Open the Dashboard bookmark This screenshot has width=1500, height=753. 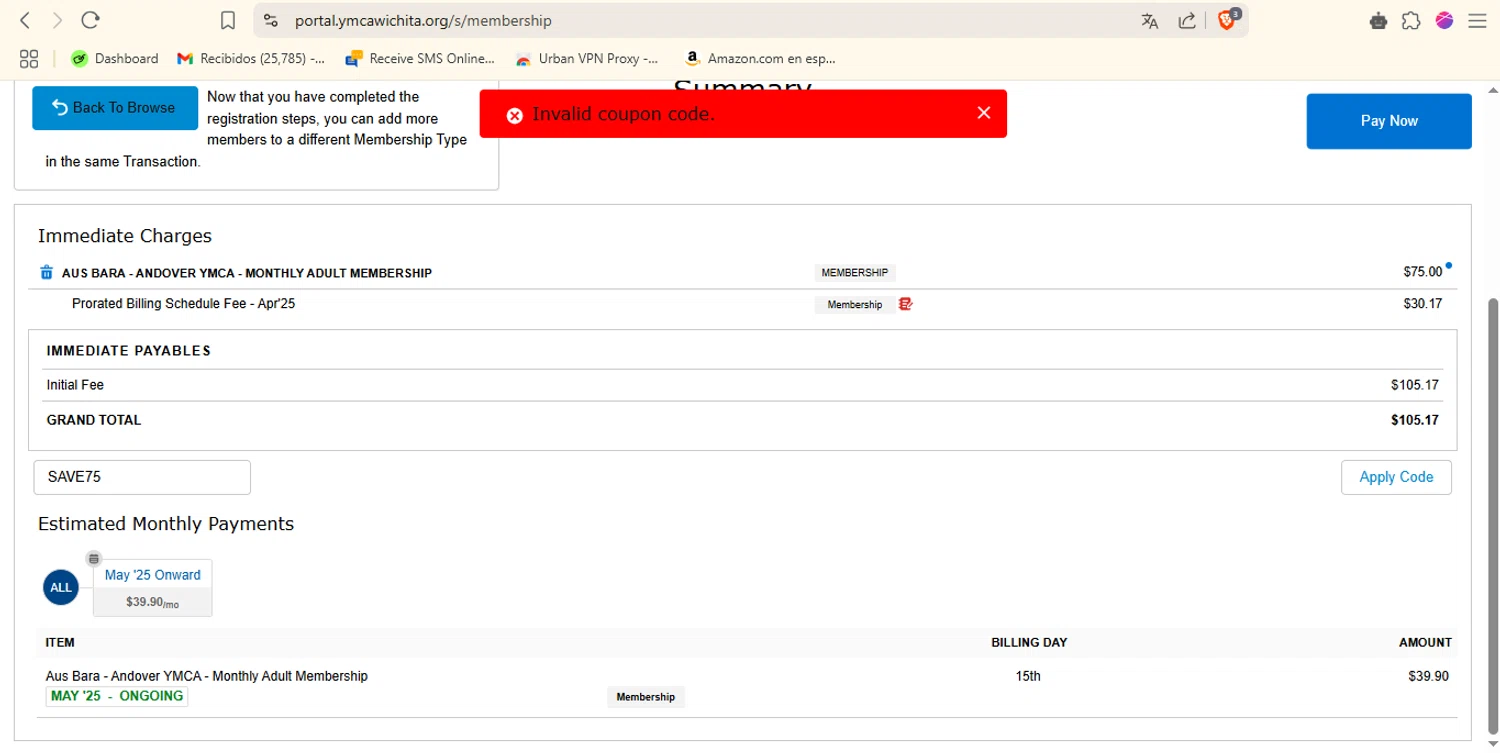(115, 59)
